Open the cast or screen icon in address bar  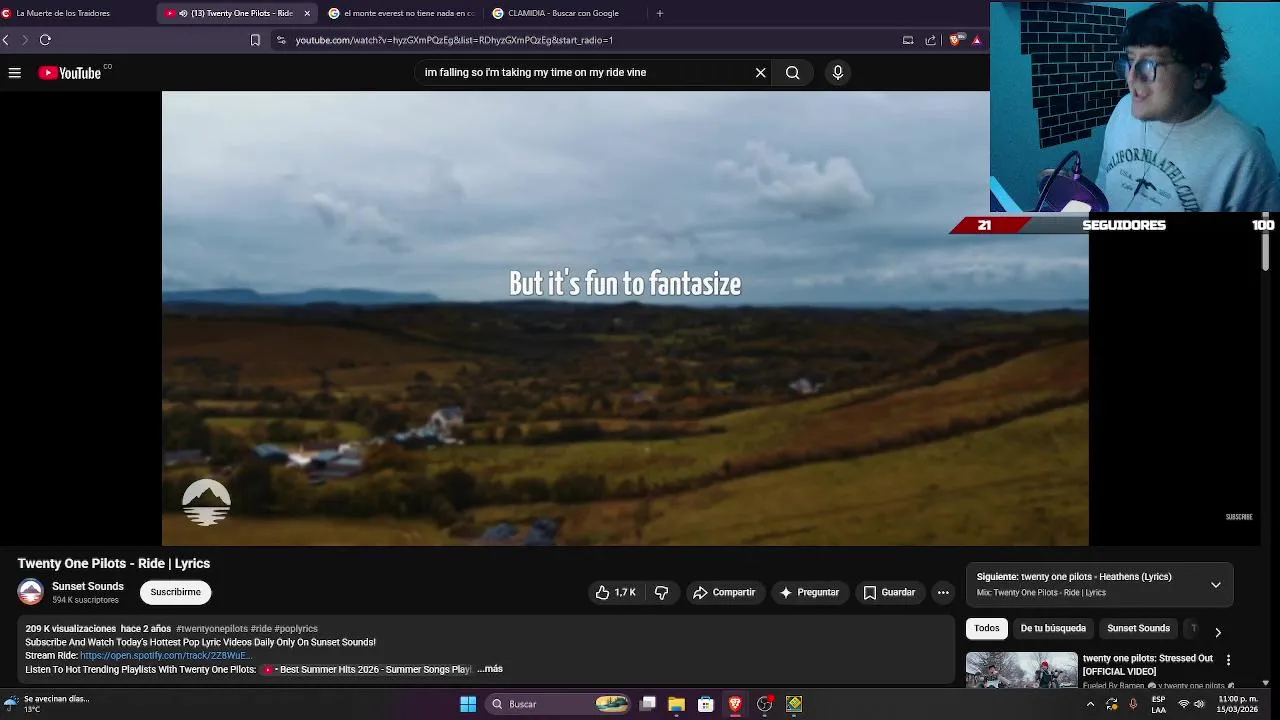point(908,40)
